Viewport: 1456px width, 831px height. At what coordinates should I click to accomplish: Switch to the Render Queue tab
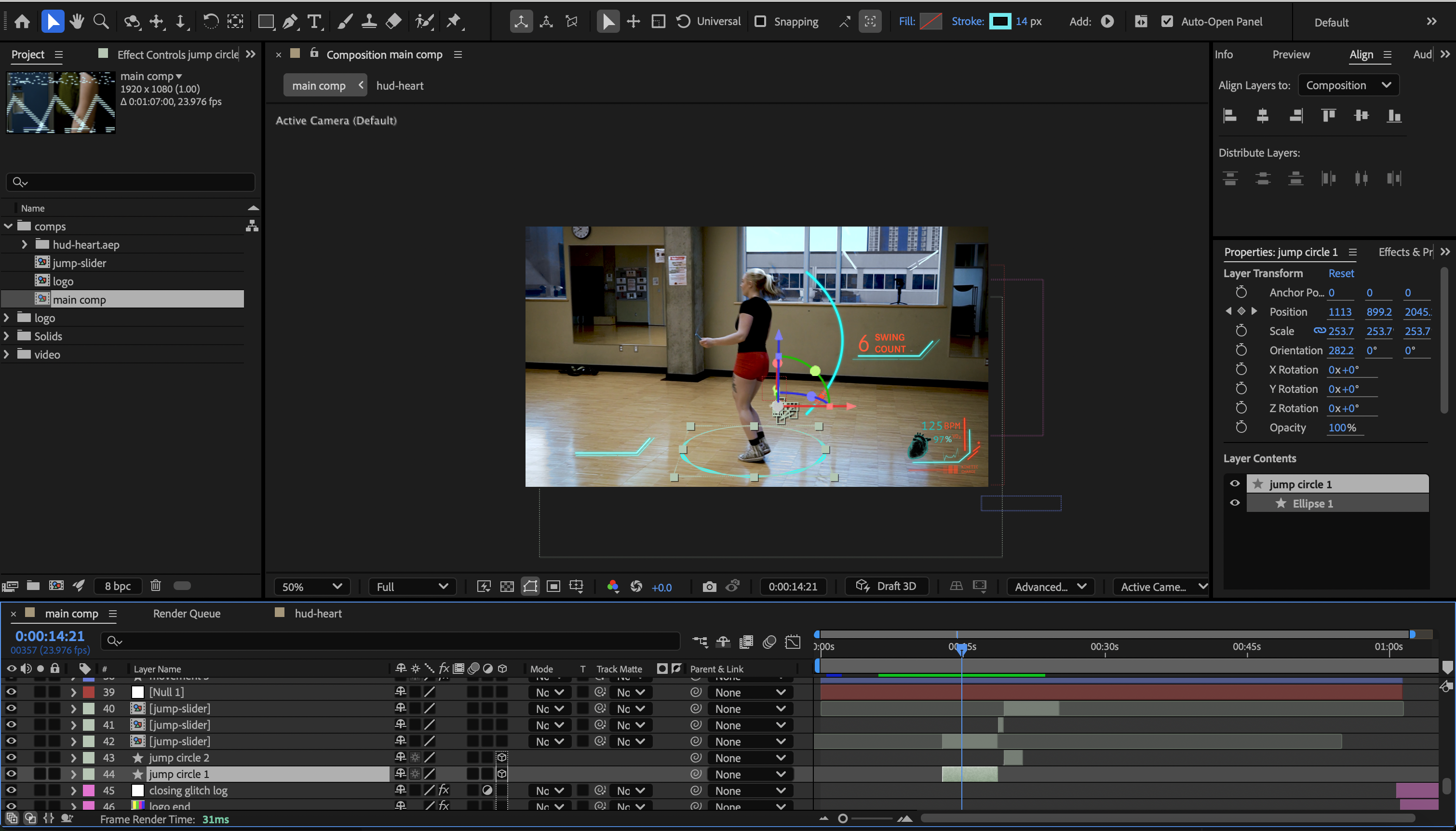point(187,614)
